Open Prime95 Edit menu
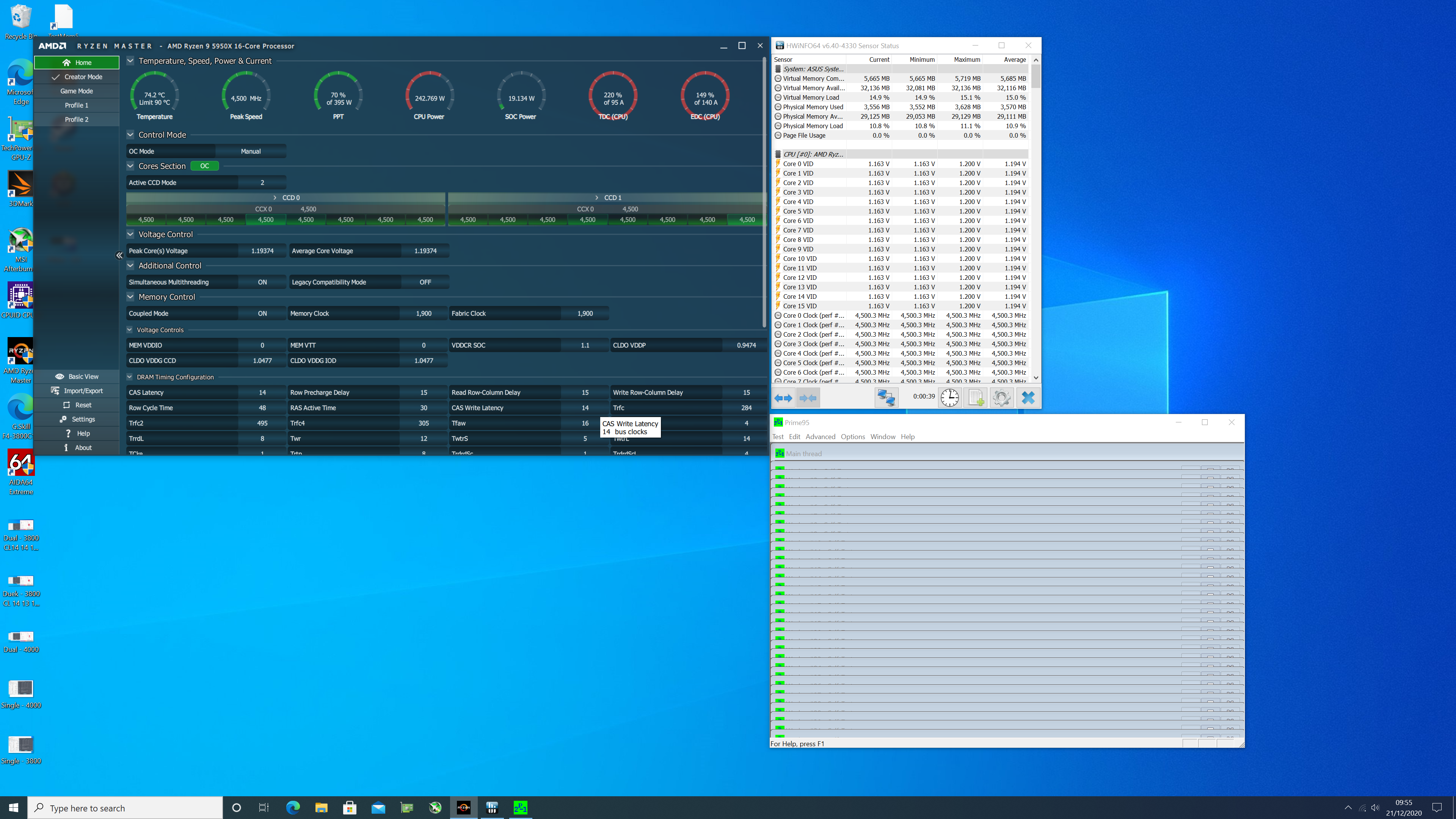 (794, 437)
